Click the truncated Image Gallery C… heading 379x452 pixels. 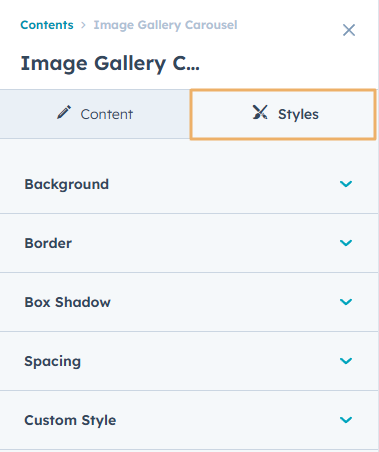[x=110, y=64]
